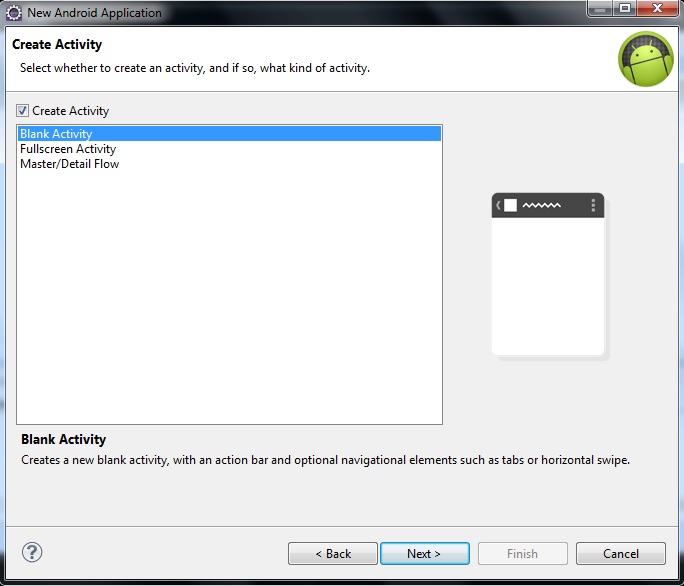
Task: Cancel the New Android Application wizard
Action: pos(621,554)
